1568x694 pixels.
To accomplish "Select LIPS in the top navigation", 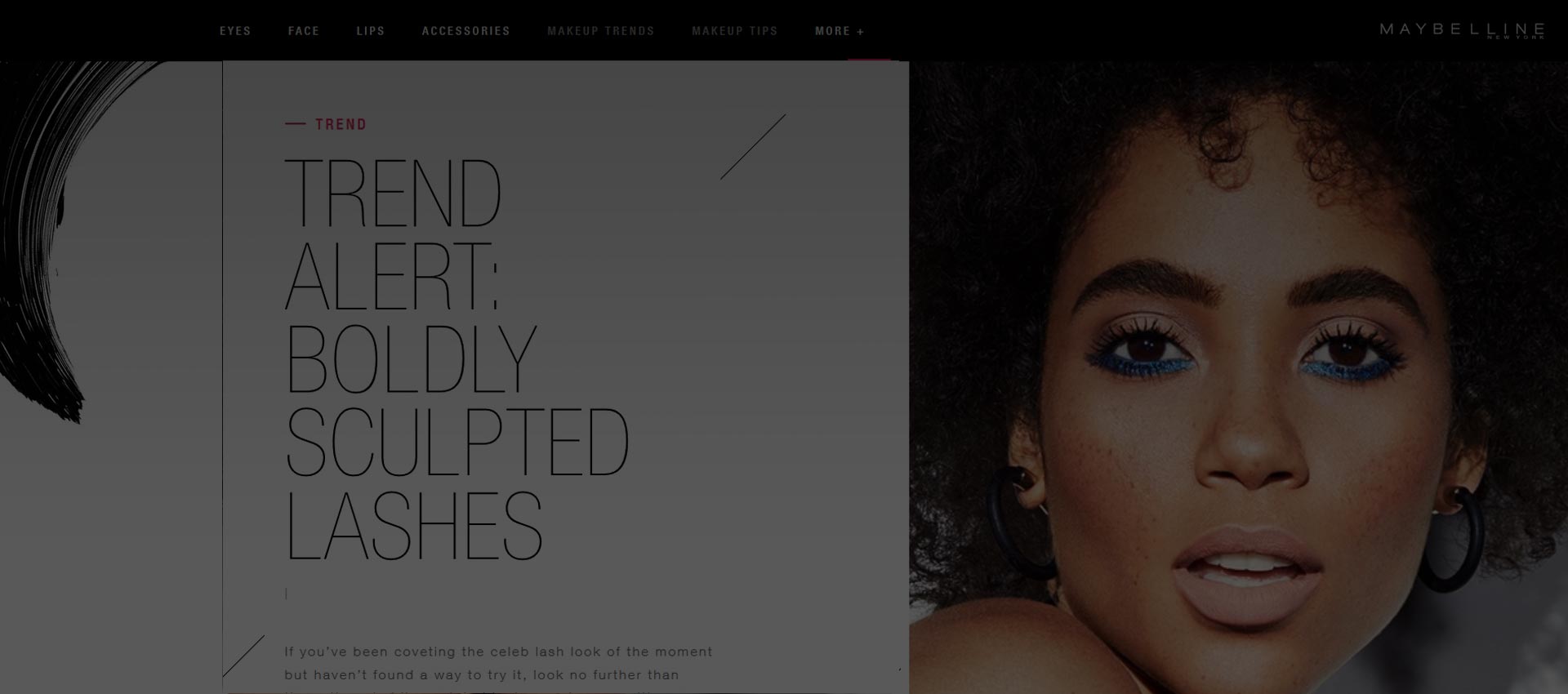I will [371, 31].
